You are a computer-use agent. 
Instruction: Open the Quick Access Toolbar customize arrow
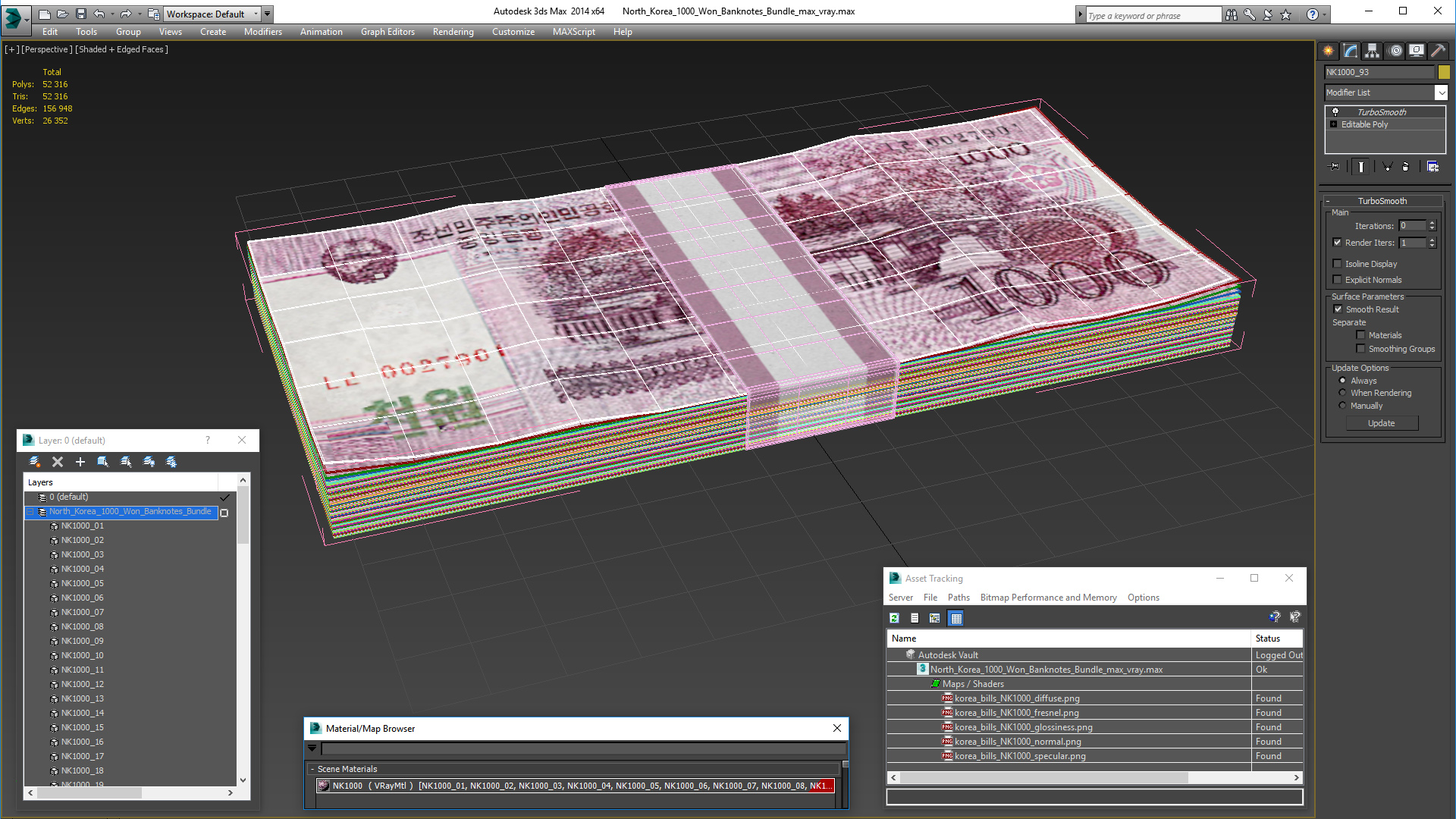click(267, 14)
